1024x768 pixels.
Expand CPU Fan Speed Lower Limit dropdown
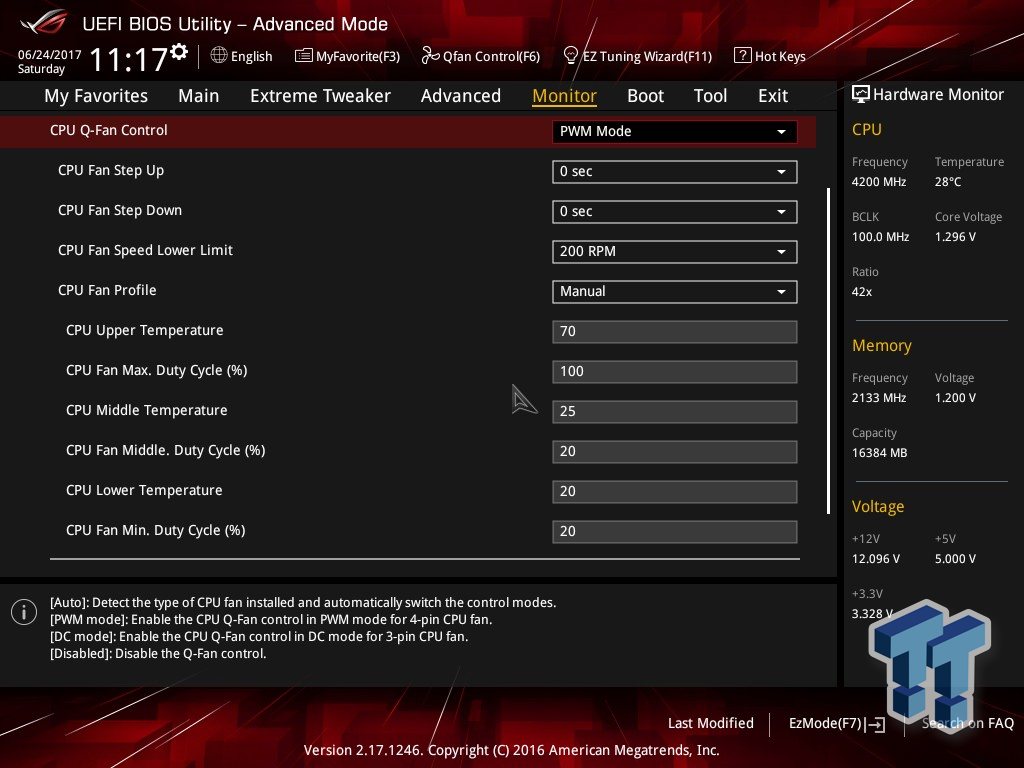(x=675, y=251)
